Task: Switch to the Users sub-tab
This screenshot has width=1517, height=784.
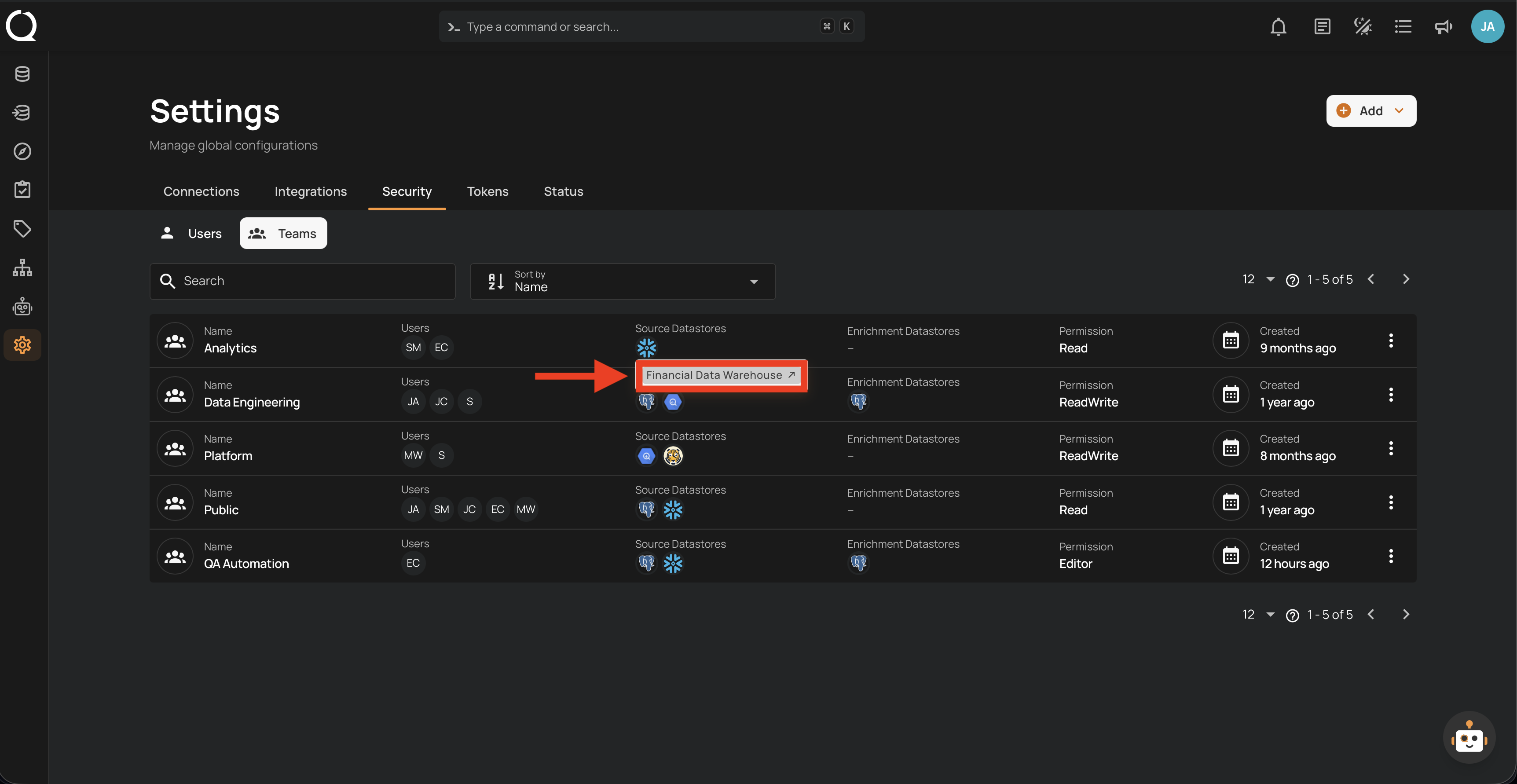Action: [191, 233]
